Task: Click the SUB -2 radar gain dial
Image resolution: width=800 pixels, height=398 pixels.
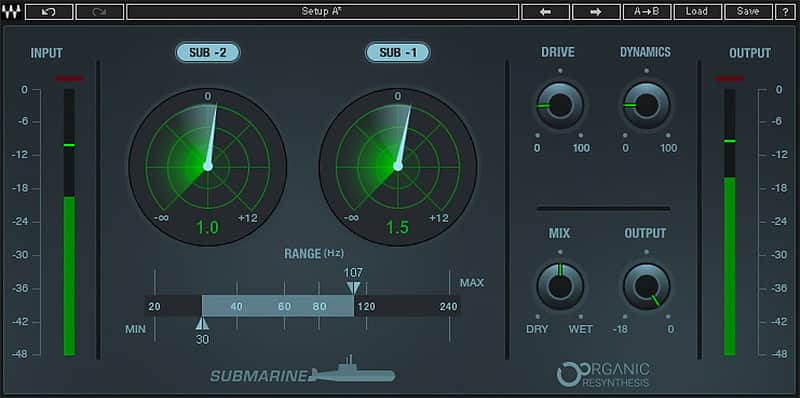Action: tap(208, 166)
